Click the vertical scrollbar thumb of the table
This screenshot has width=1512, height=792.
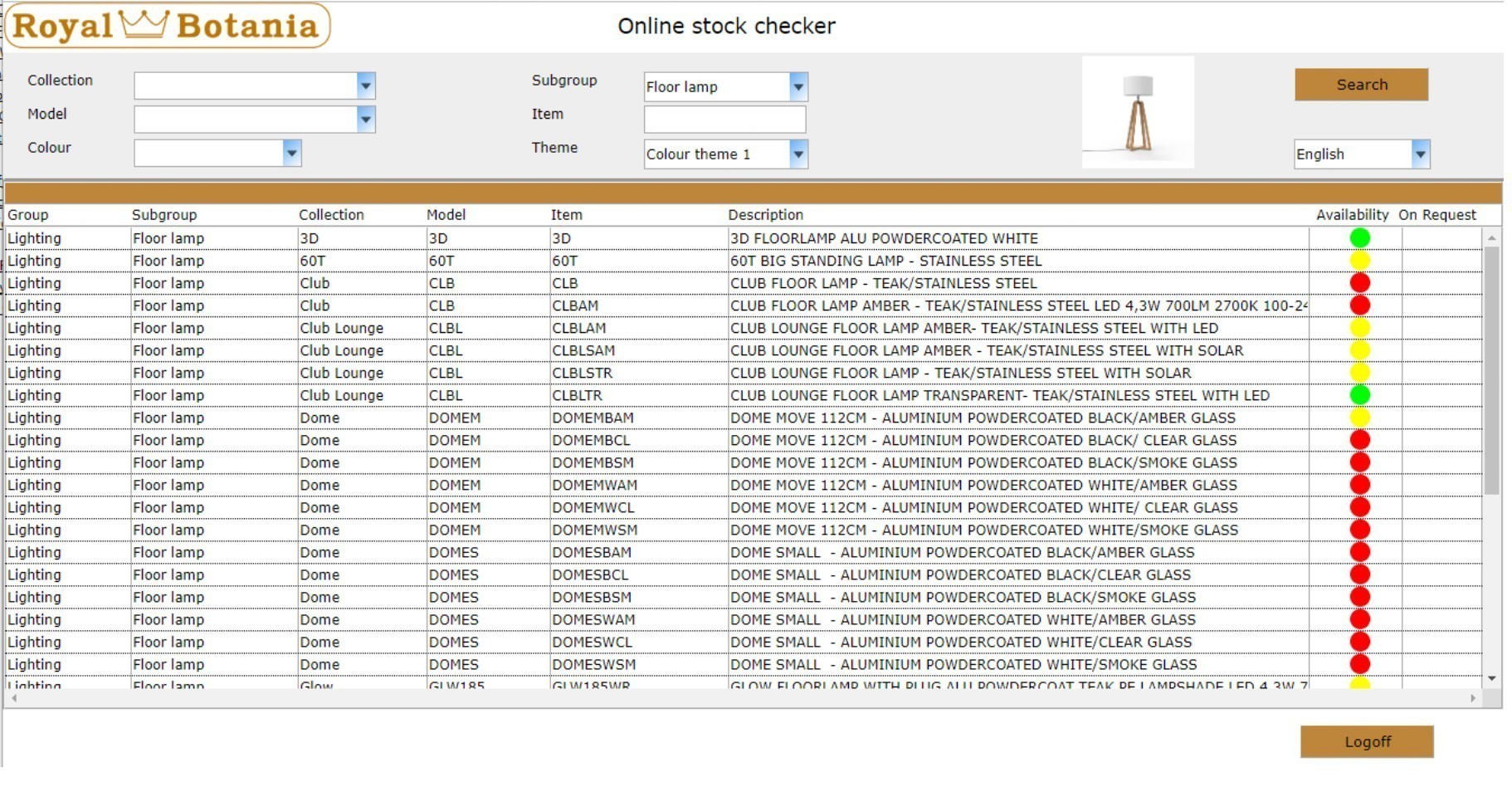[1491, 369]
